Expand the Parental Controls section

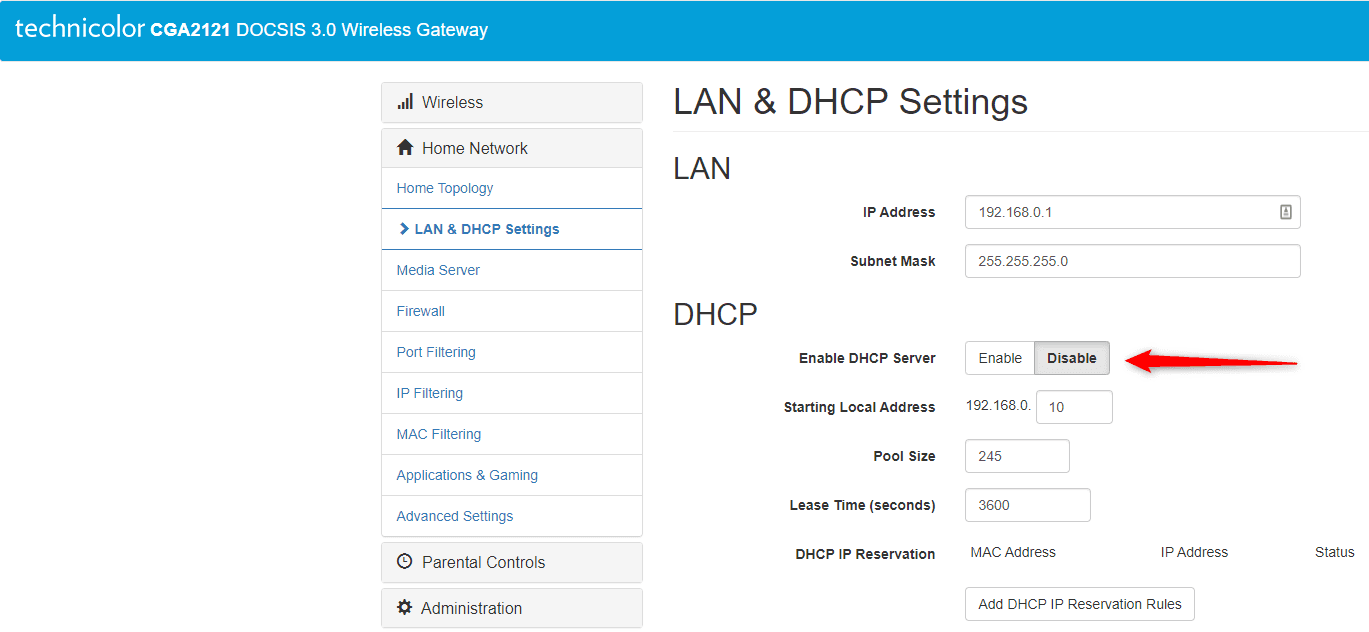pyautogui.click(x=512, y=562)
